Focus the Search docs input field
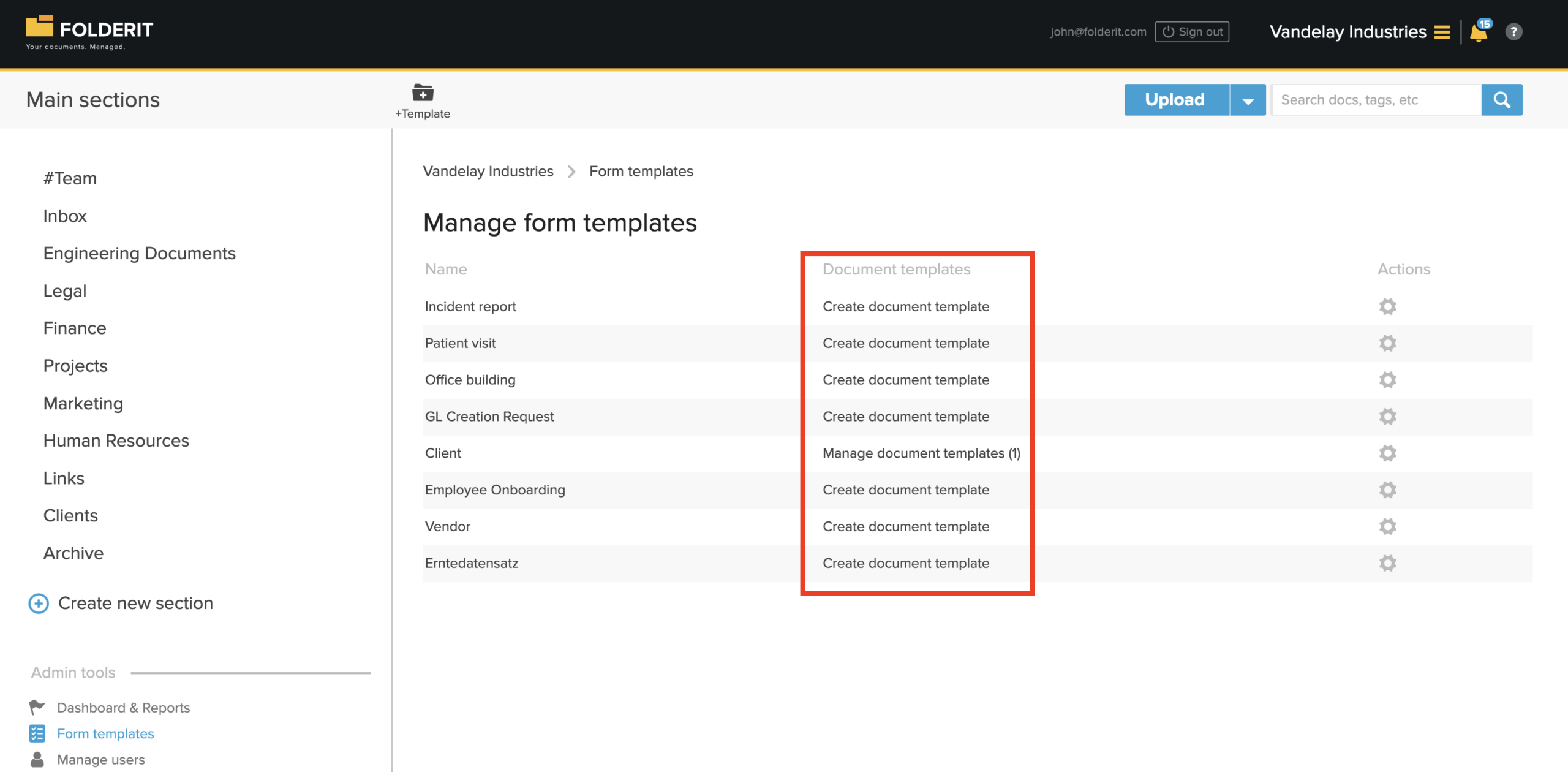This screenshot has height=772, width=1568. tap(1376, 100)
